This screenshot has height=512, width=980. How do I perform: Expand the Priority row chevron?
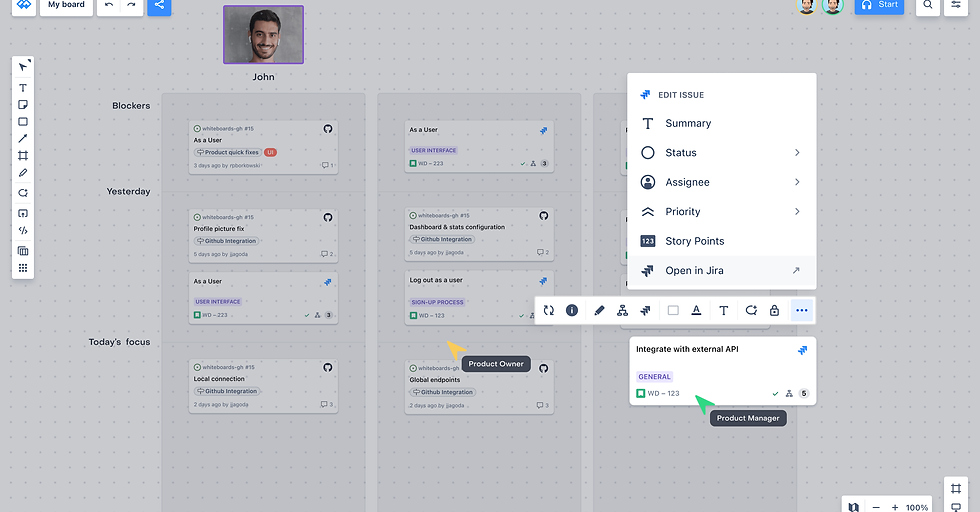tap(797, 211)
